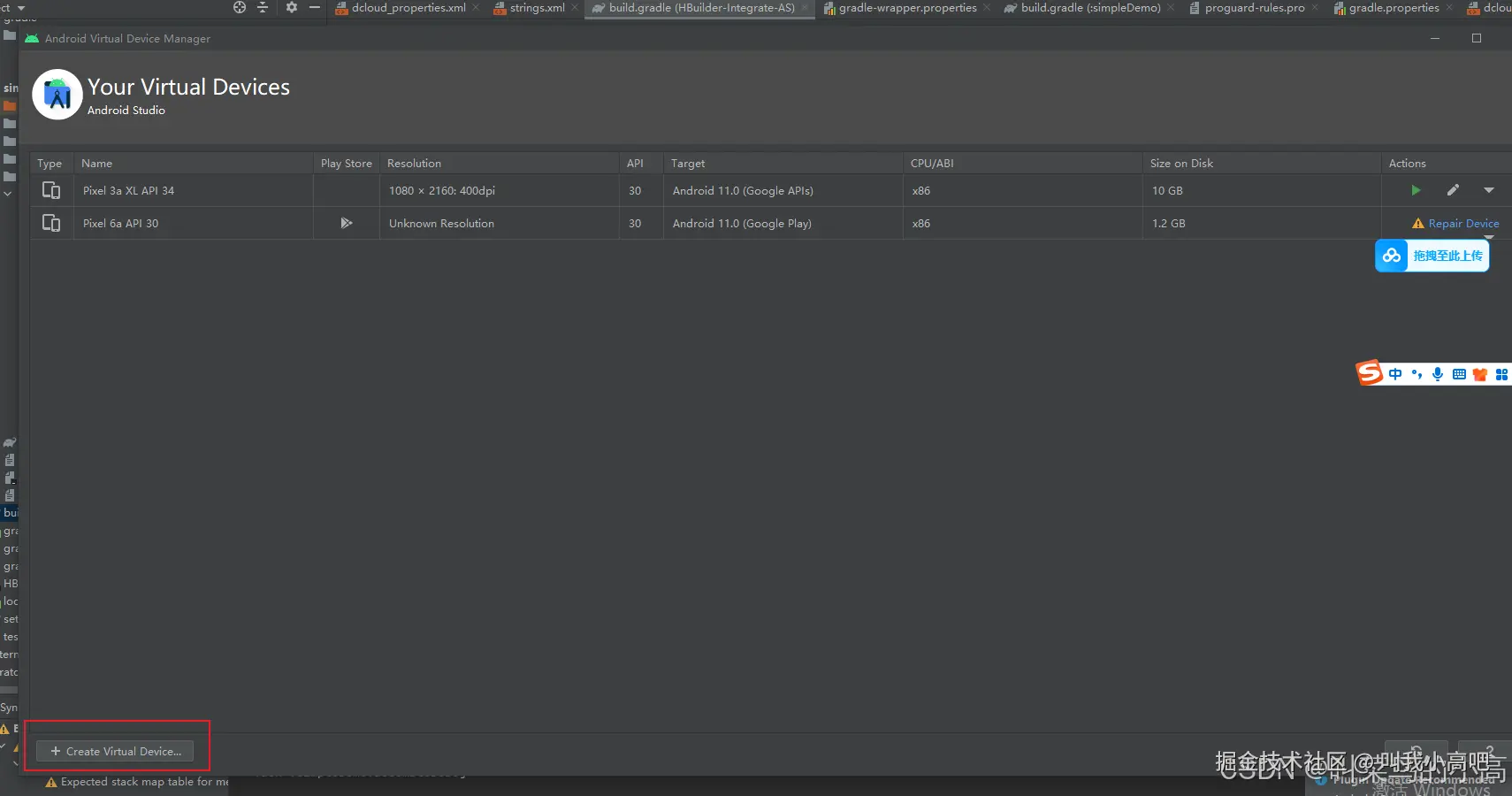The width and height of the screenshot is (1512, 796).
Task: Hide the project panel with minus icon
Action: (x=315, y=7)
